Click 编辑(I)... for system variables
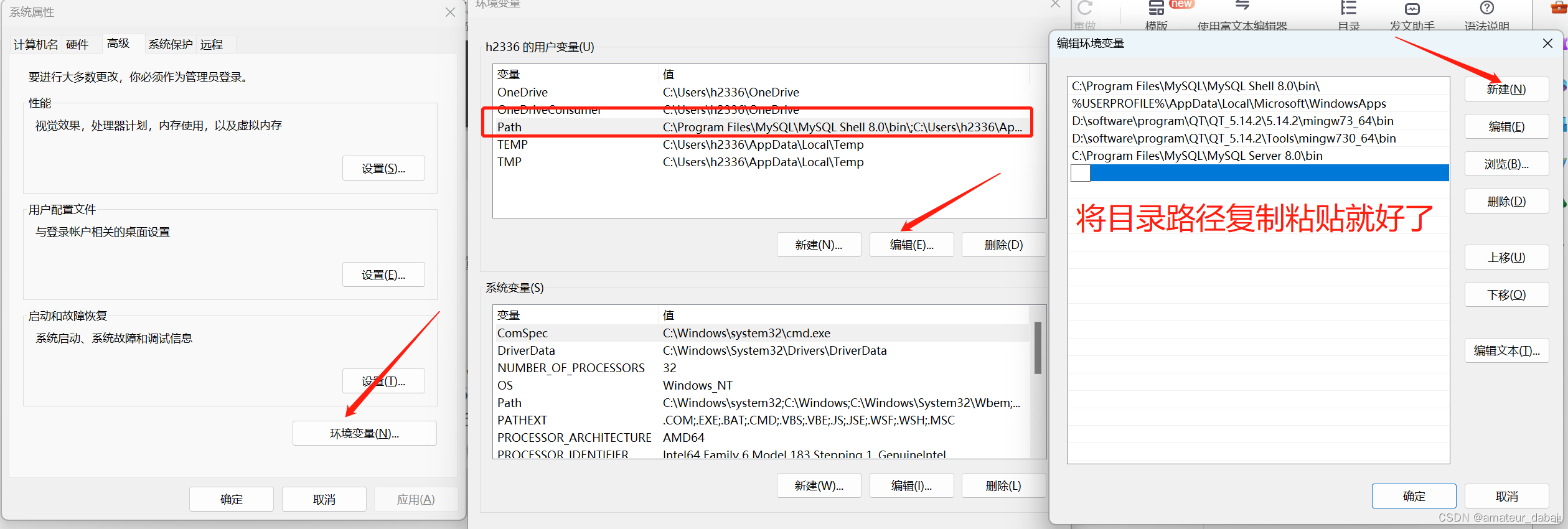The height and width of the screenshot is (529, 1568). coord(911,486)
